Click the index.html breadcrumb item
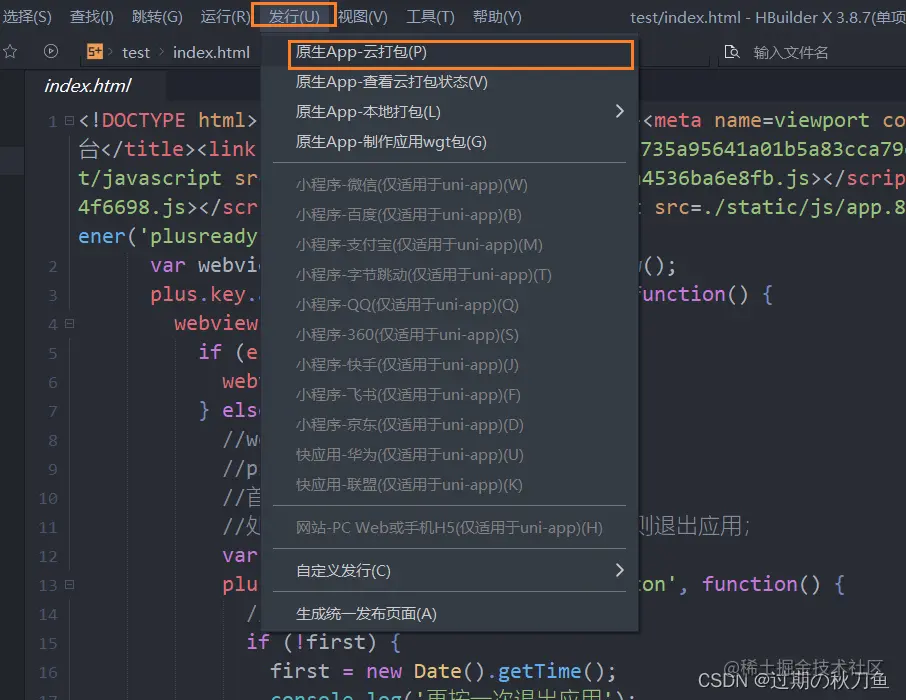906x700 pixels. click(211, 53)
